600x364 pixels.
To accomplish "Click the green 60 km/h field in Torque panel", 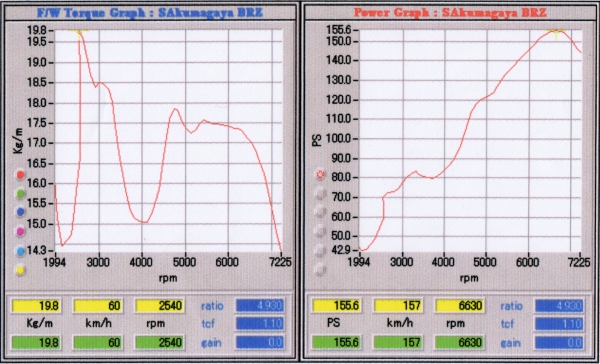I will pyautogui.click(x=98, y=342).
